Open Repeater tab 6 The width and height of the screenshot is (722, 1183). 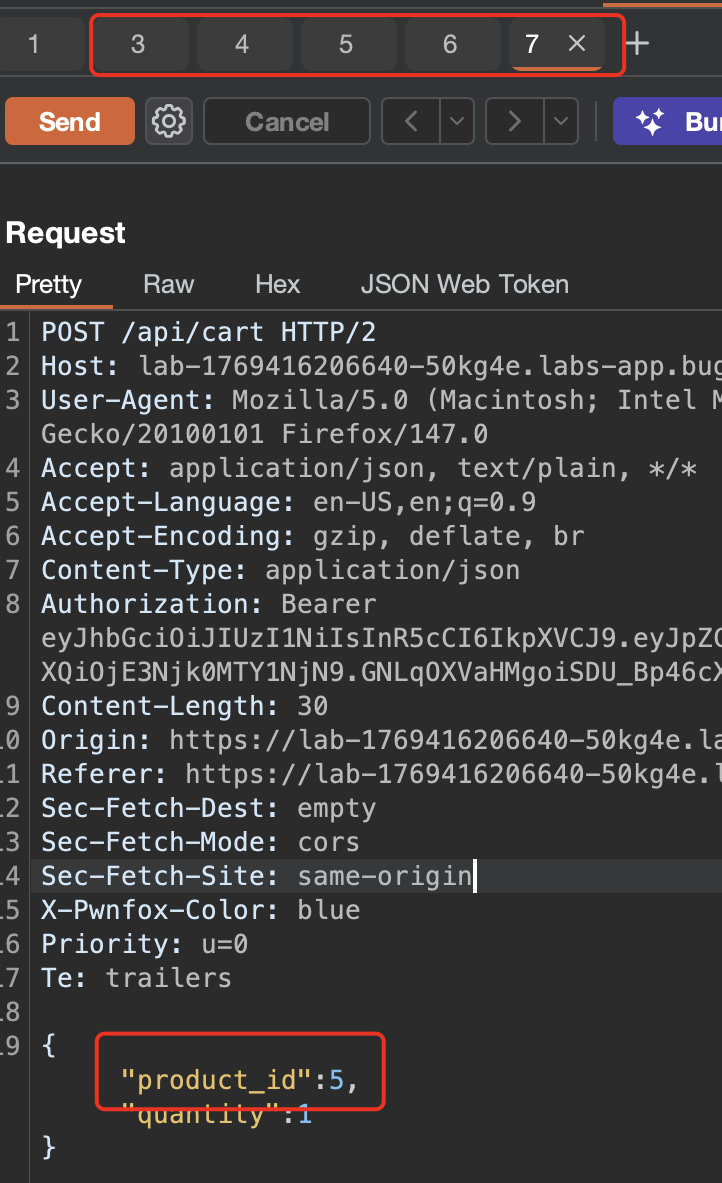click(x=450, y=44)
